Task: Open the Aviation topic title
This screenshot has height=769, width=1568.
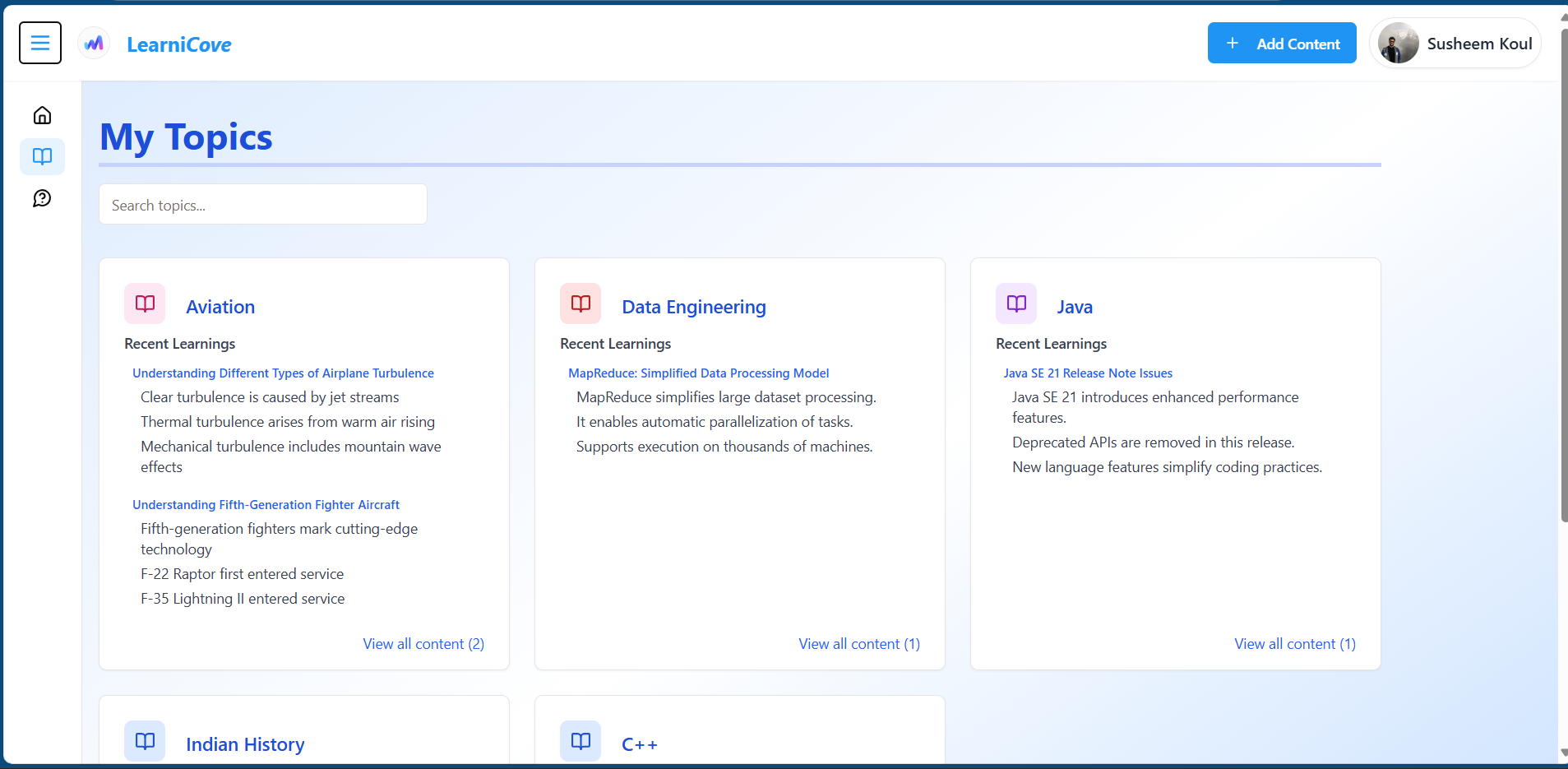Action: [220, 307]
